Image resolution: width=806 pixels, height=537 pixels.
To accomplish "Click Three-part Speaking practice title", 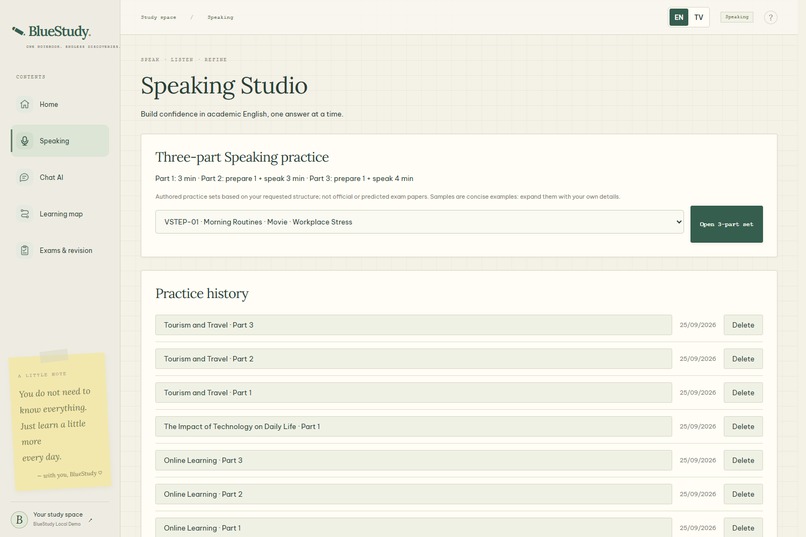I will point(242,157).
